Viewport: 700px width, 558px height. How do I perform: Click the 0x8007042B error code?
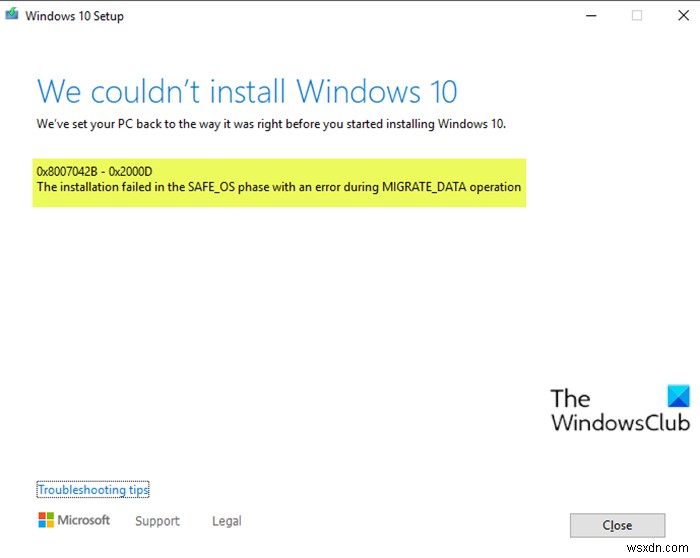[72, 172]
